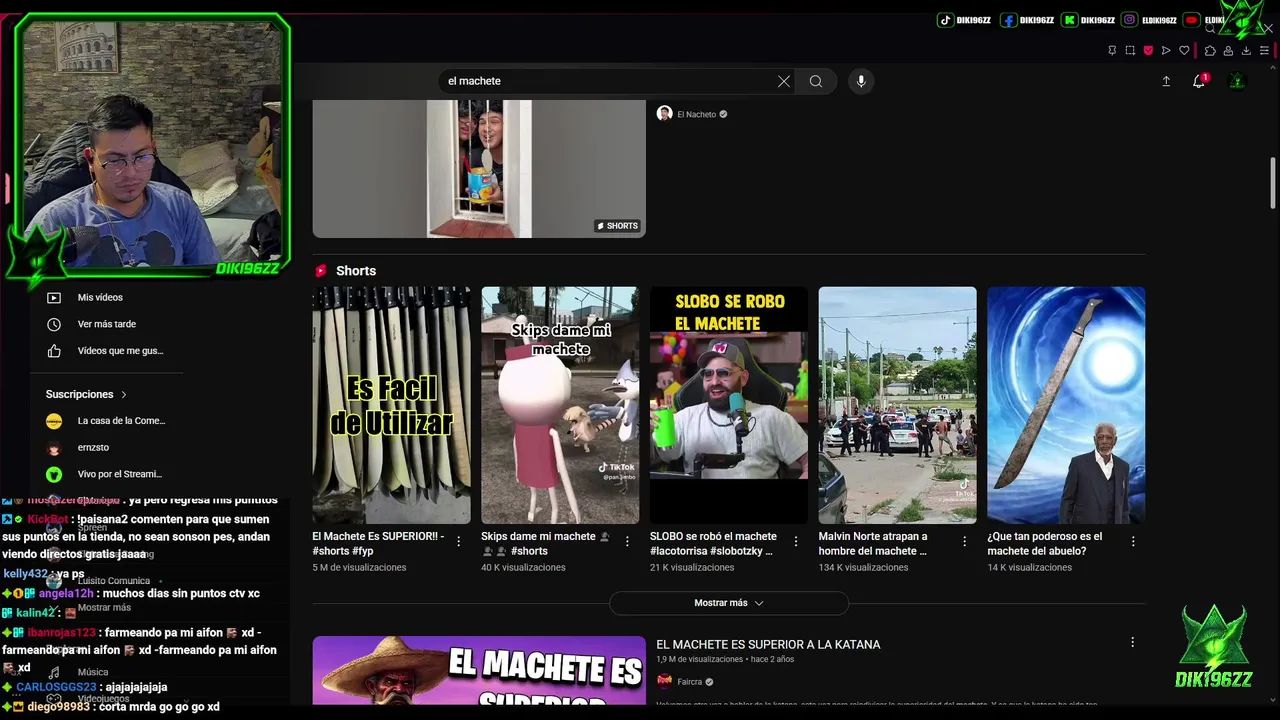Click the red Pocket save icon
Screen dimensions: 1280x720
1148,50
